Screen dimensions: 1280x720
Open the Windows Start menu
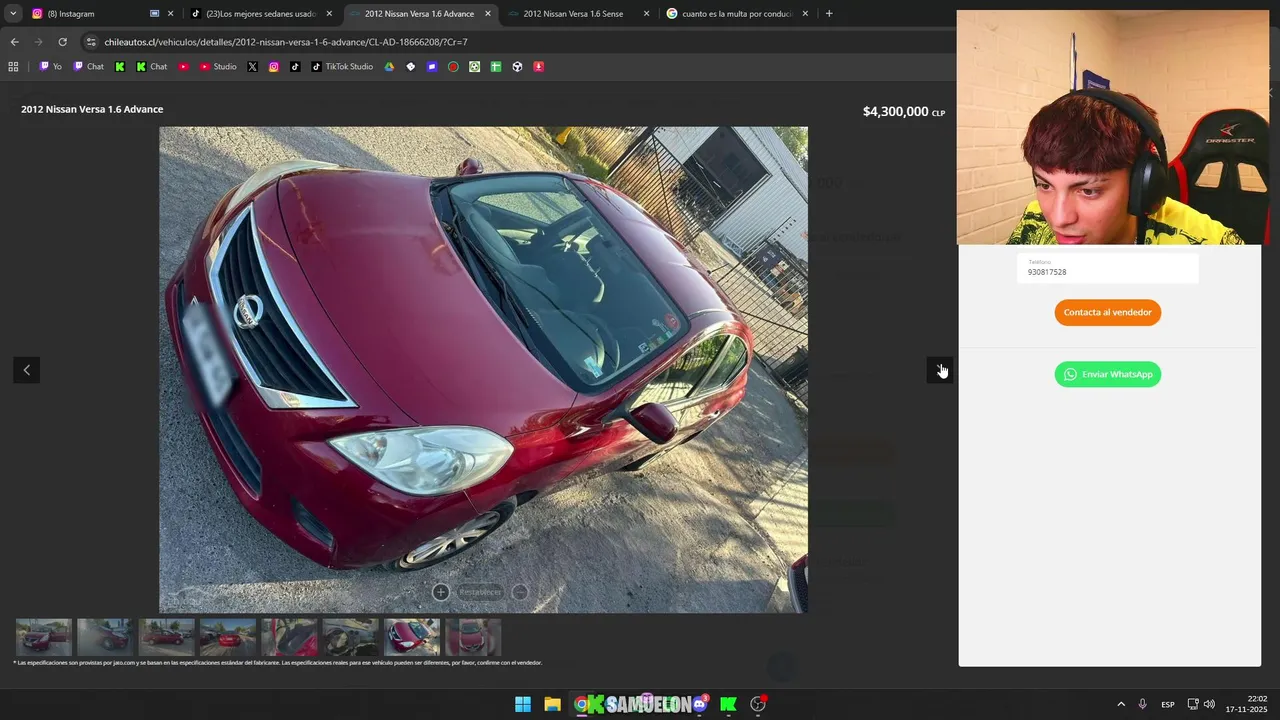(x=523, y=704)
